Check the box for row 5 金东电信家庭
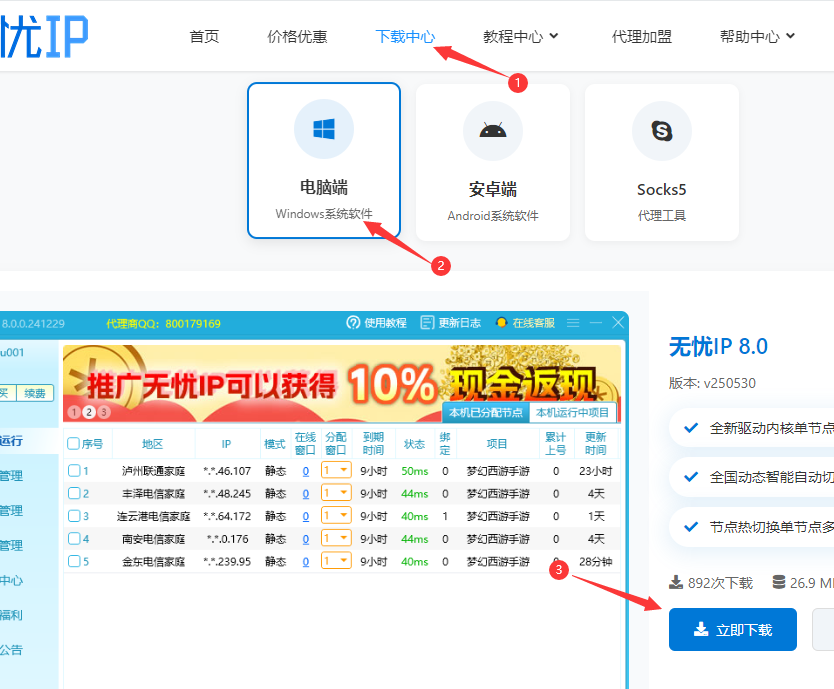The image size is (834, 689). 74,561
